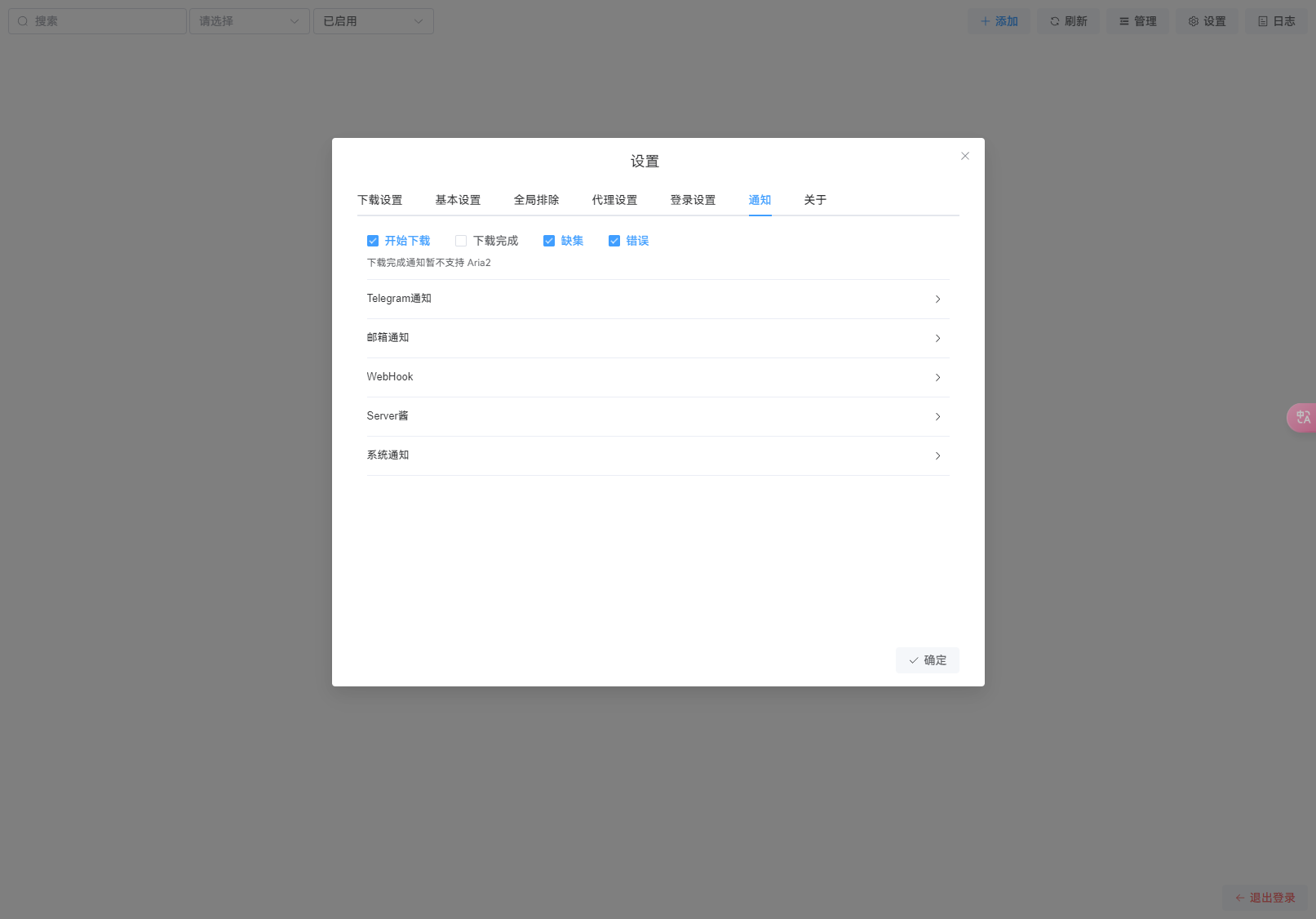Confirm with the 确定 button
Screen dimensions: 1316x919
coord(928,660)
